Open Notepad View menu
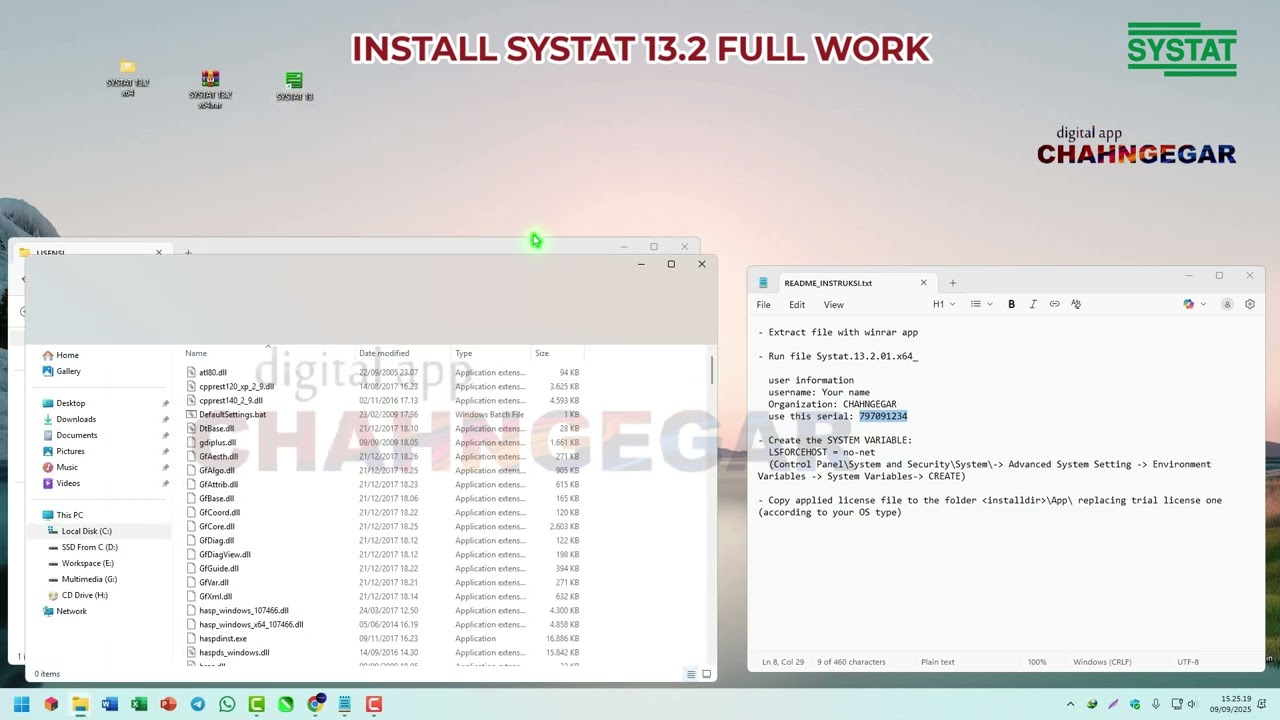Image resolution: width=1280 pixels, height=720 pixels. [x=833, y=305]
